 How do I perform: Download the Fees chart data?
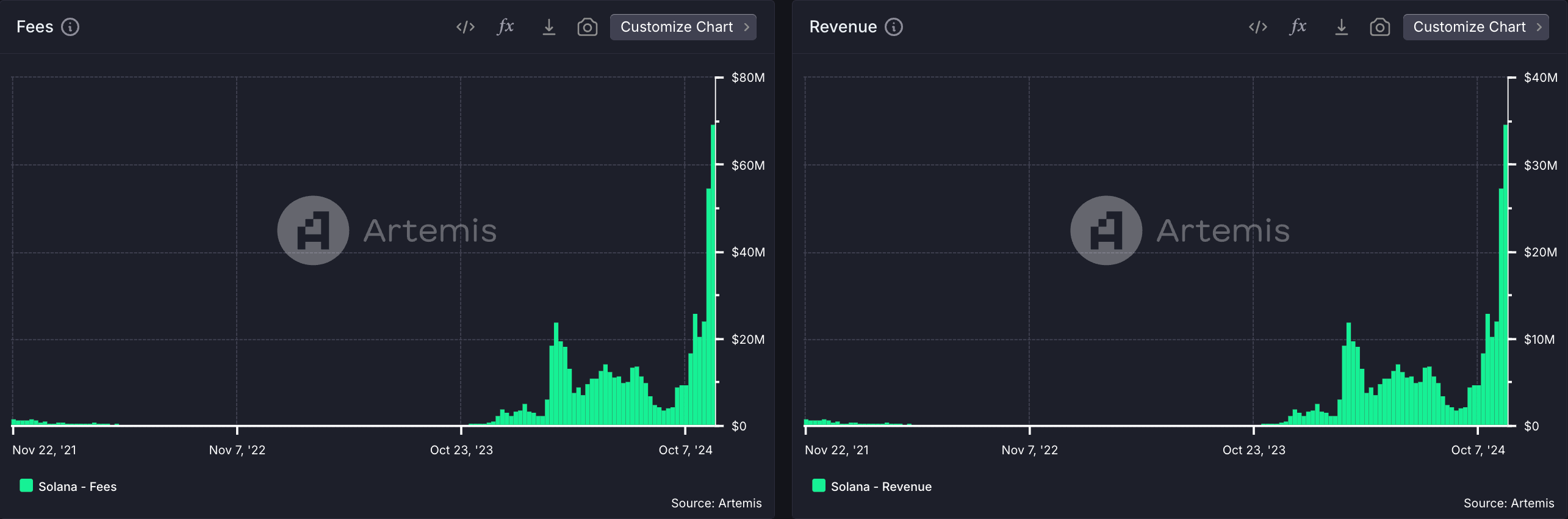click(x=548, y=27)
